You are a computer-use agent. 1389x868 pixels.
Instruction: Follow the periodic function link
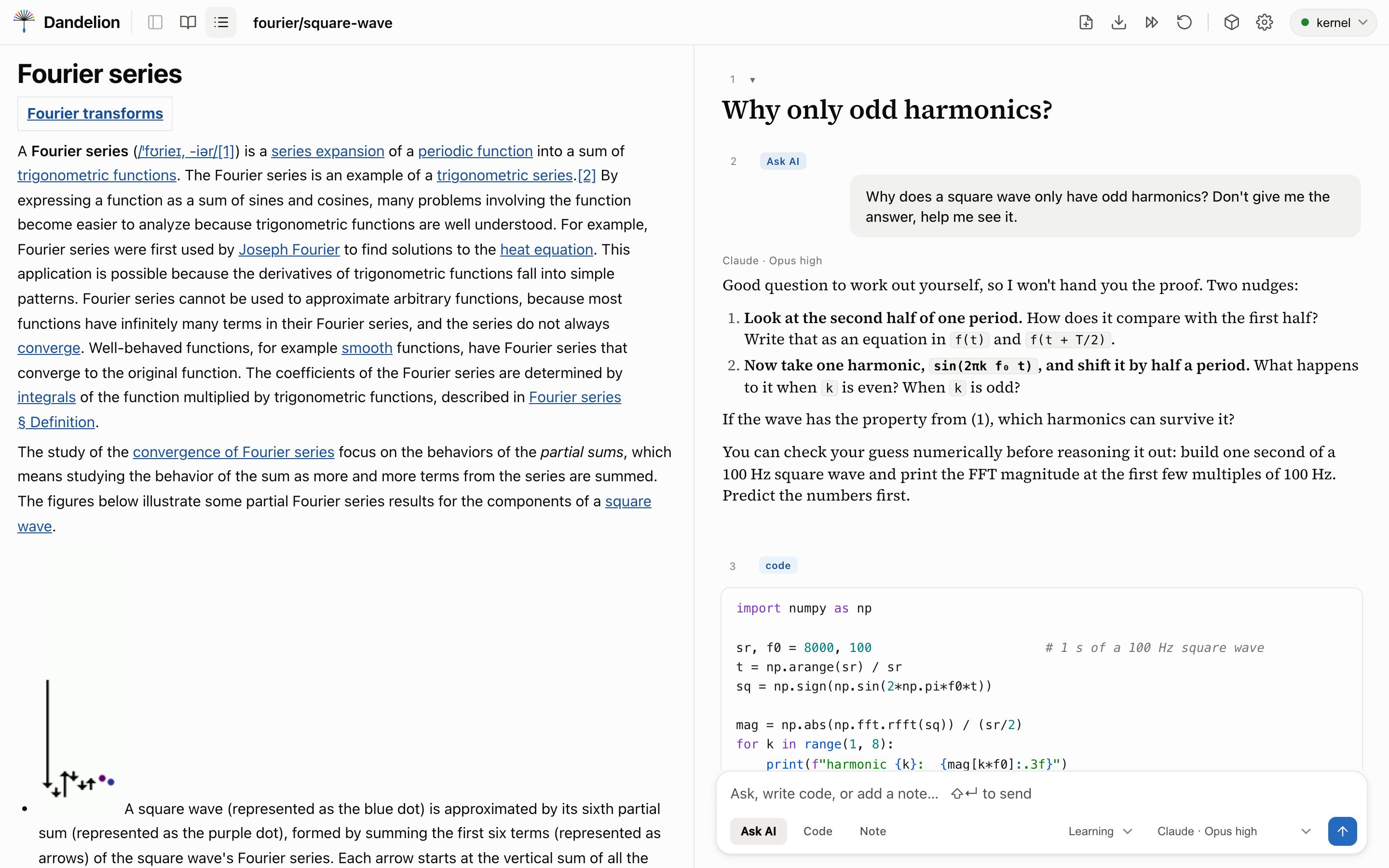click(475, 151)
